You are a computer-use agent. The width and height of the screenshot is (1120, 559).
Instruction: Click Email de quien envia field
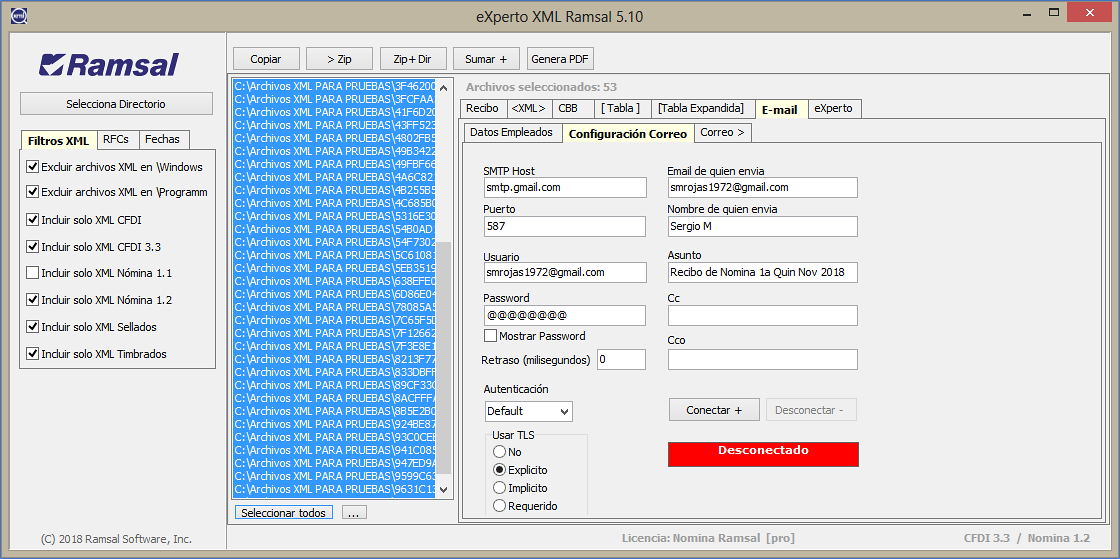[x=763, y=188]
